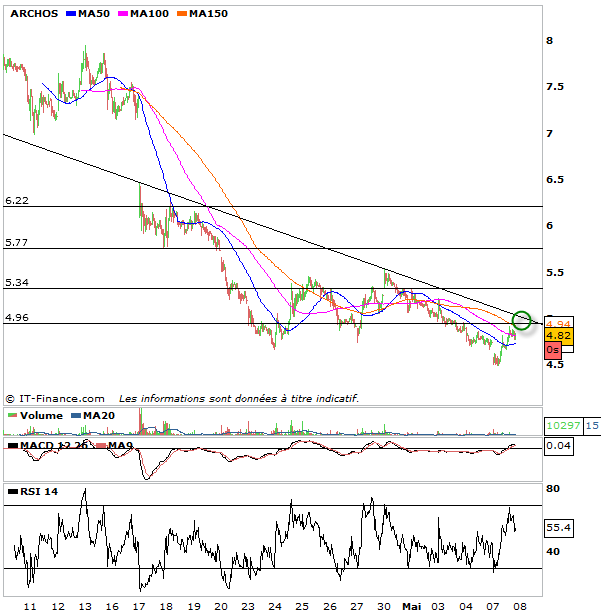Click the 4.96 support level label
Screen dimensions: 605x616
click(x=17, y=318)
